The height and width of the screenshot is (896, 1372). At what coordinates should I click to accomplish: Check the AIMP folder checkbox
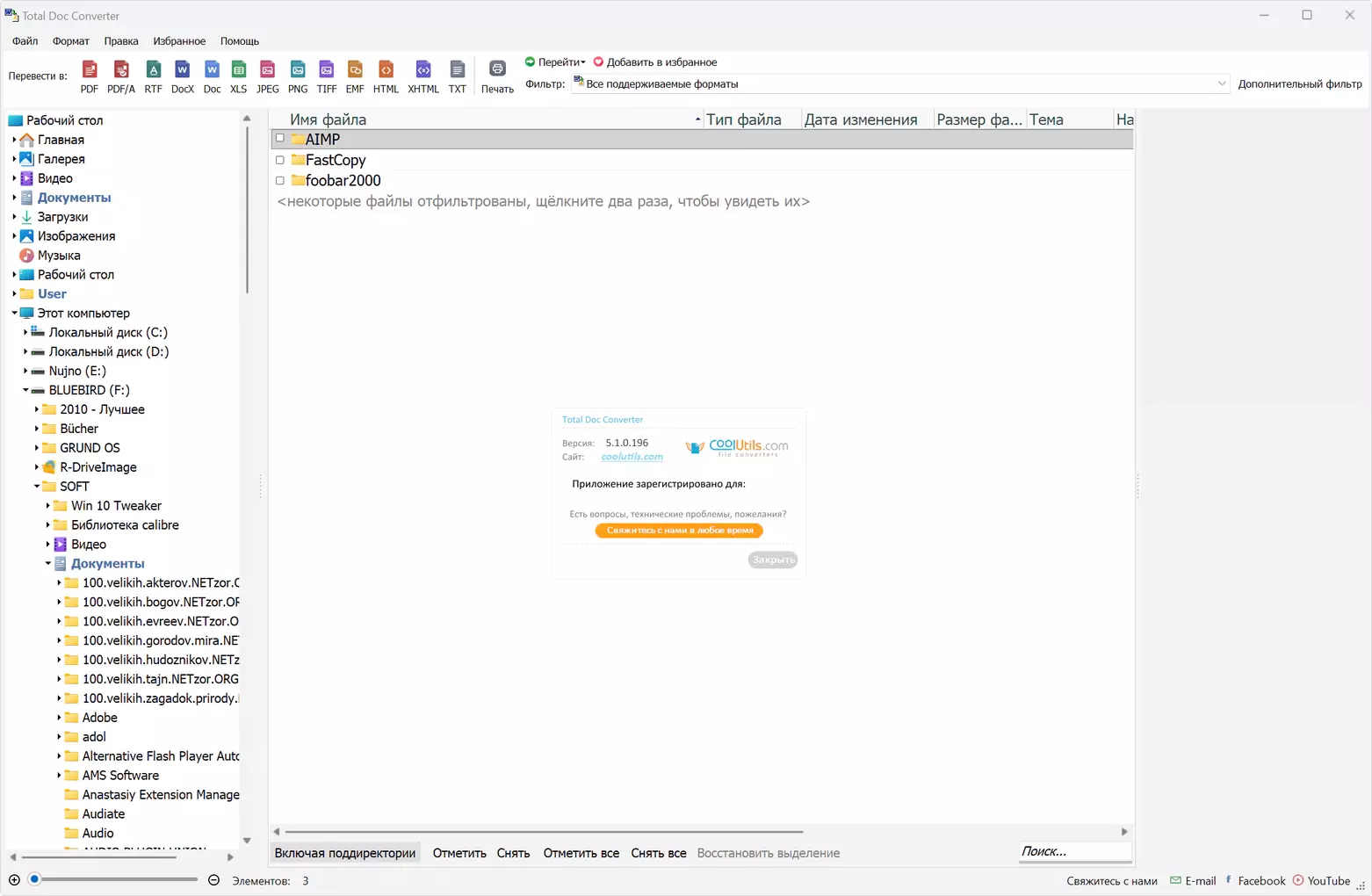(x=280, y=139)
